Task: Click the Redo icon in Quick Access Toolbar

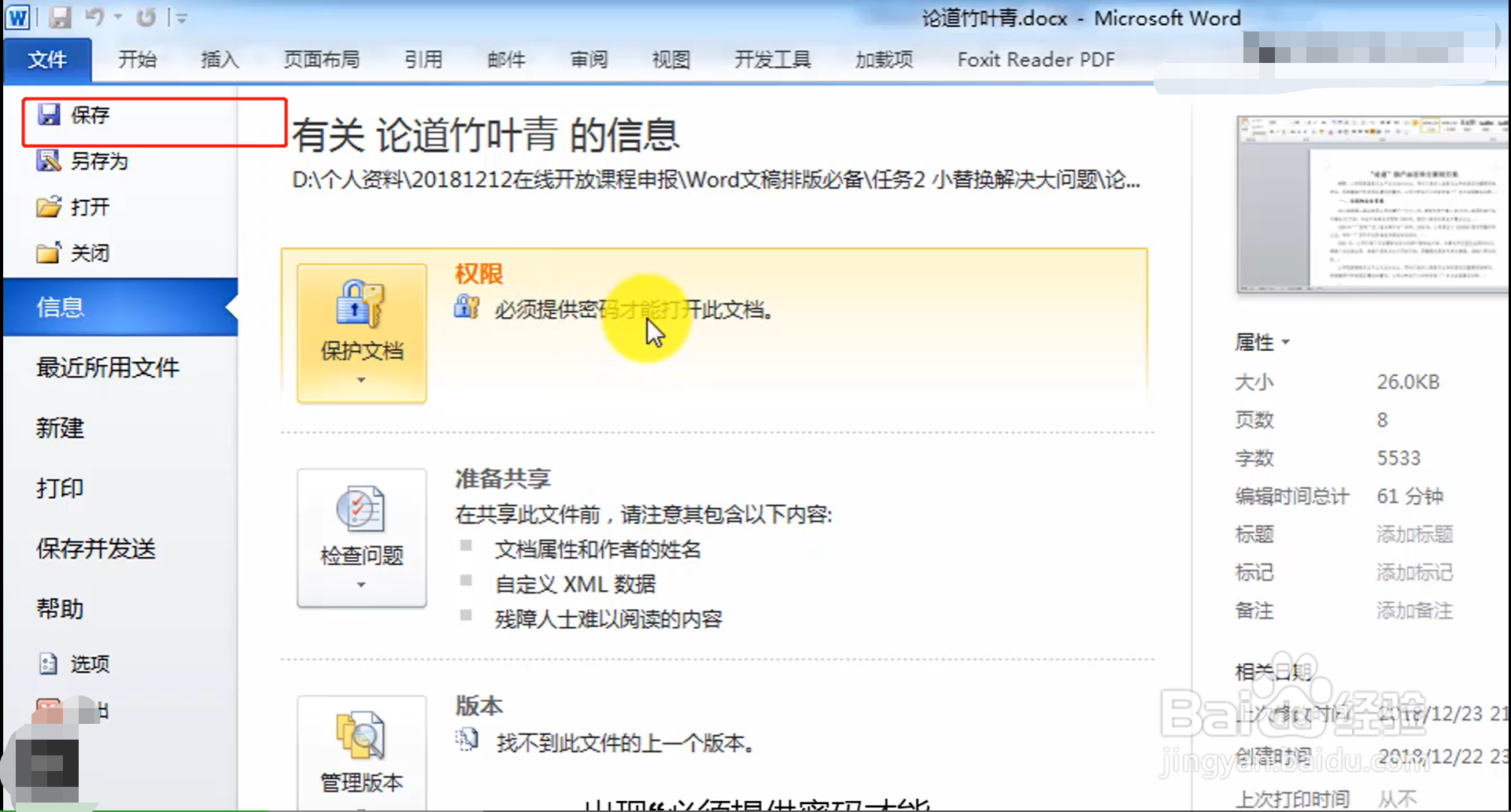Action: click(x=146, y=17)
